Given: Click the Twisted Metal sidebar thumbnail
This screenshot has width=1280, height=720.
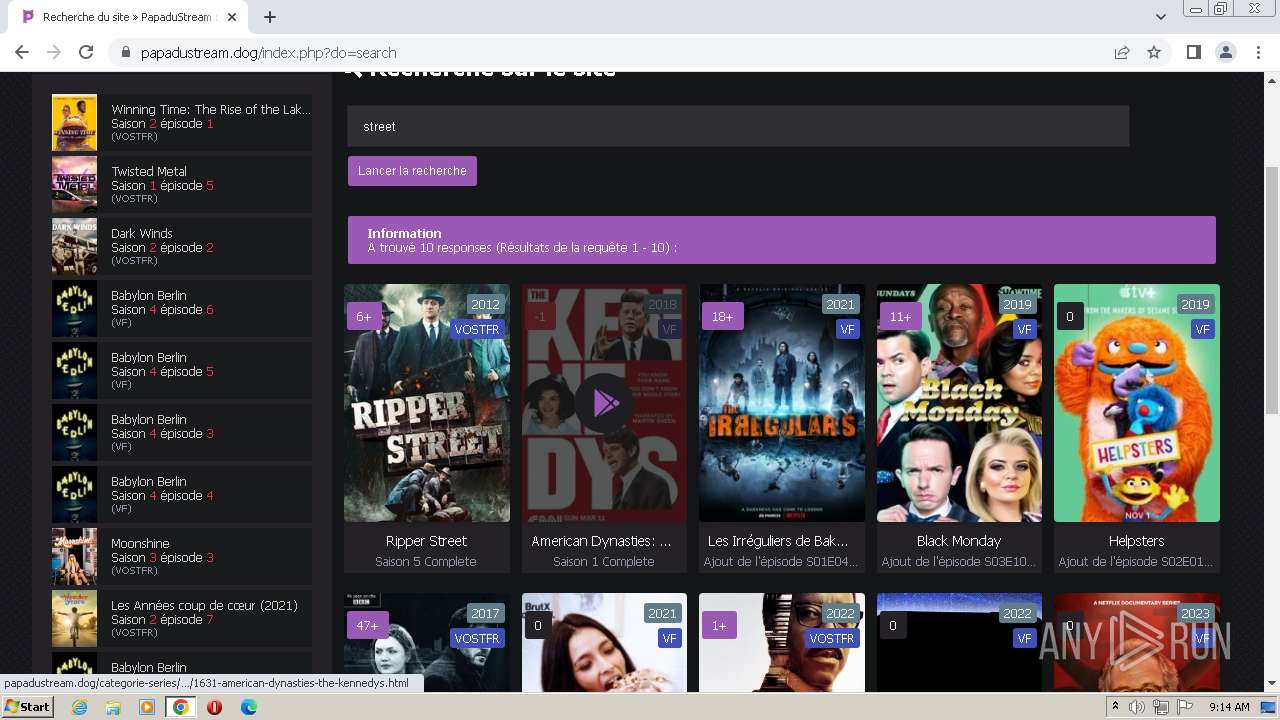Looking at the screenshot, I should click(x=74, y=184).
